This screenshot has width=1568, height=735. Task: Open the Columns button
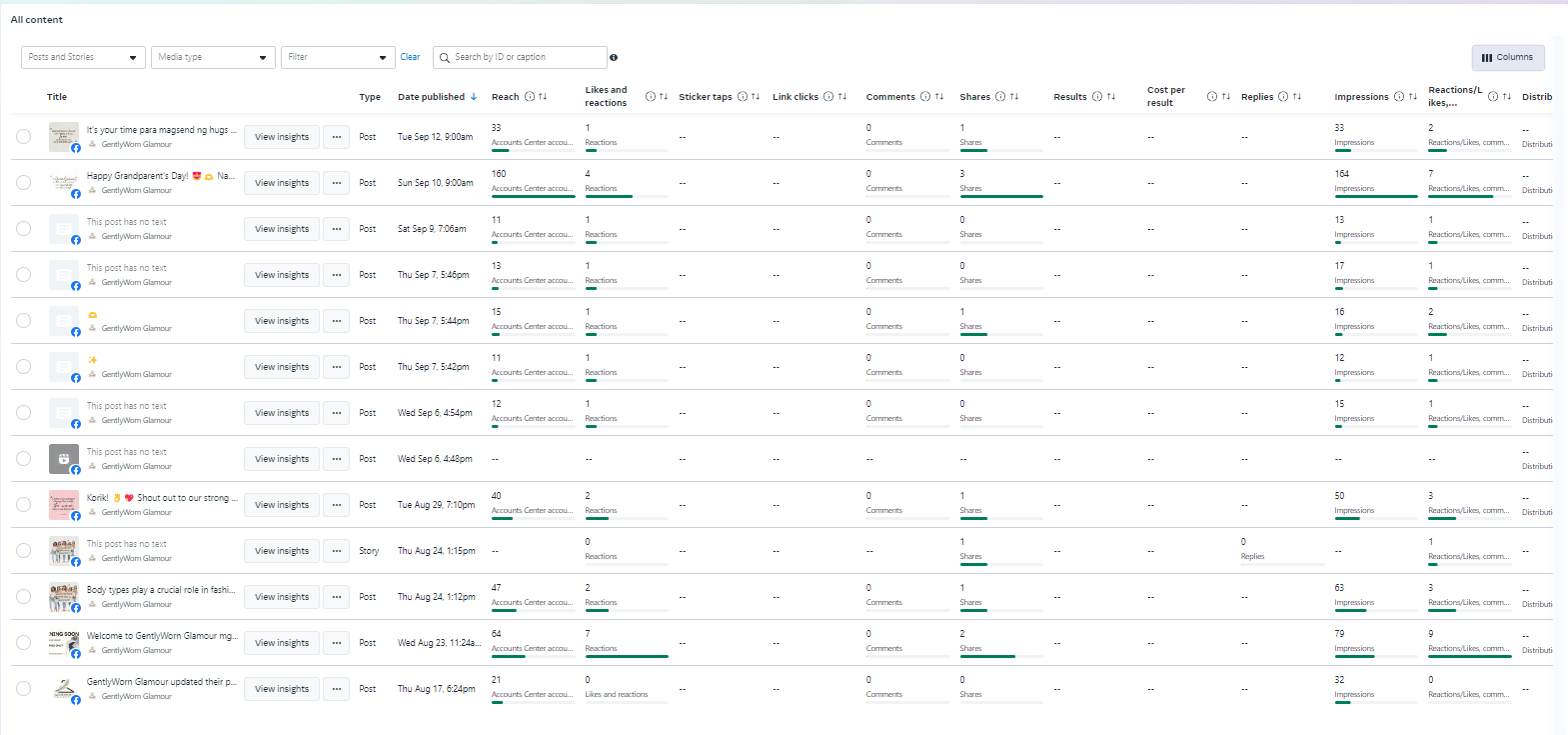[x=1507, y=58]
